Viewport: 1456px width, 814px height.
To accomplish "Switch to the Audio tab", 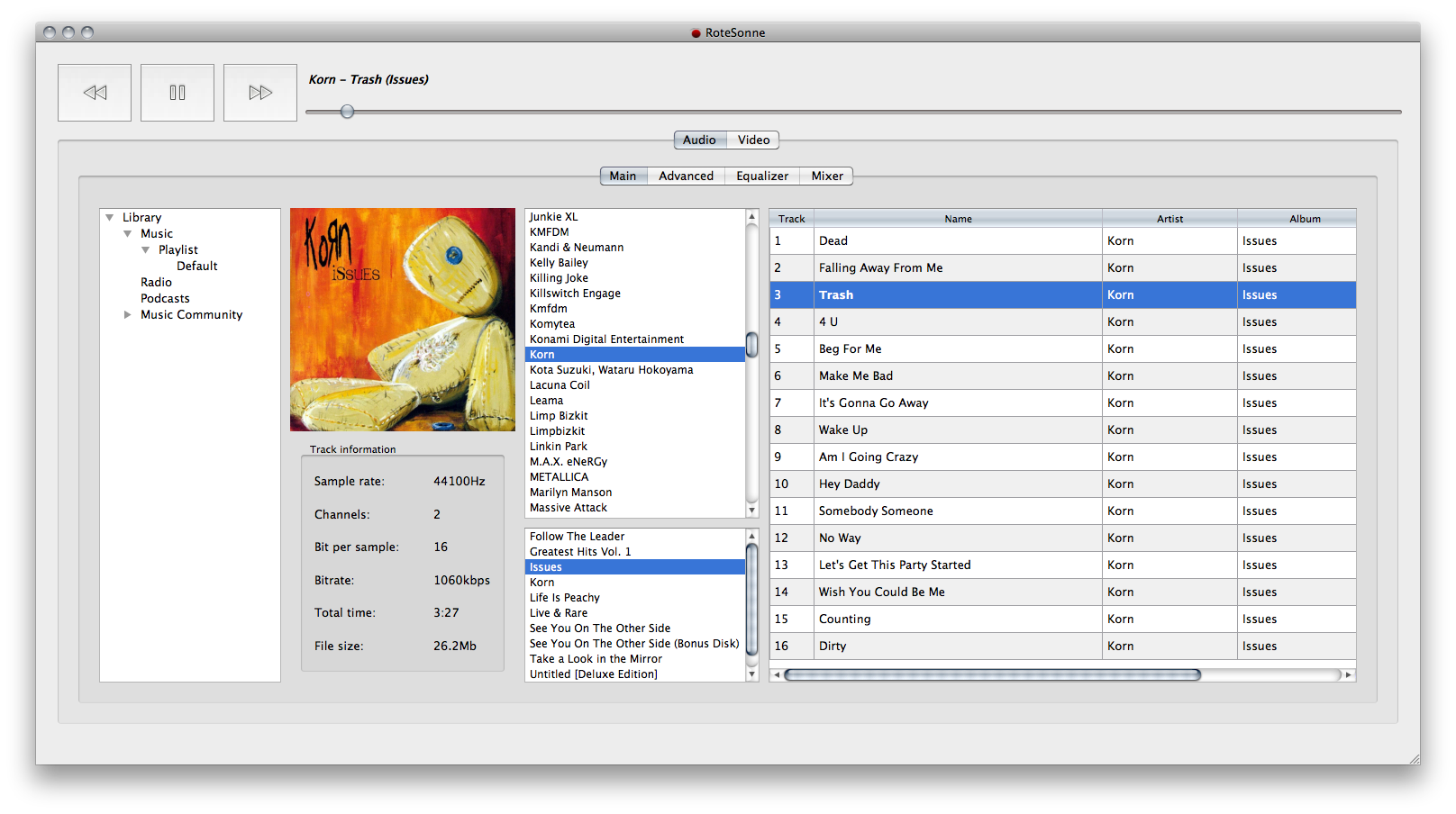I will (699, 140).
